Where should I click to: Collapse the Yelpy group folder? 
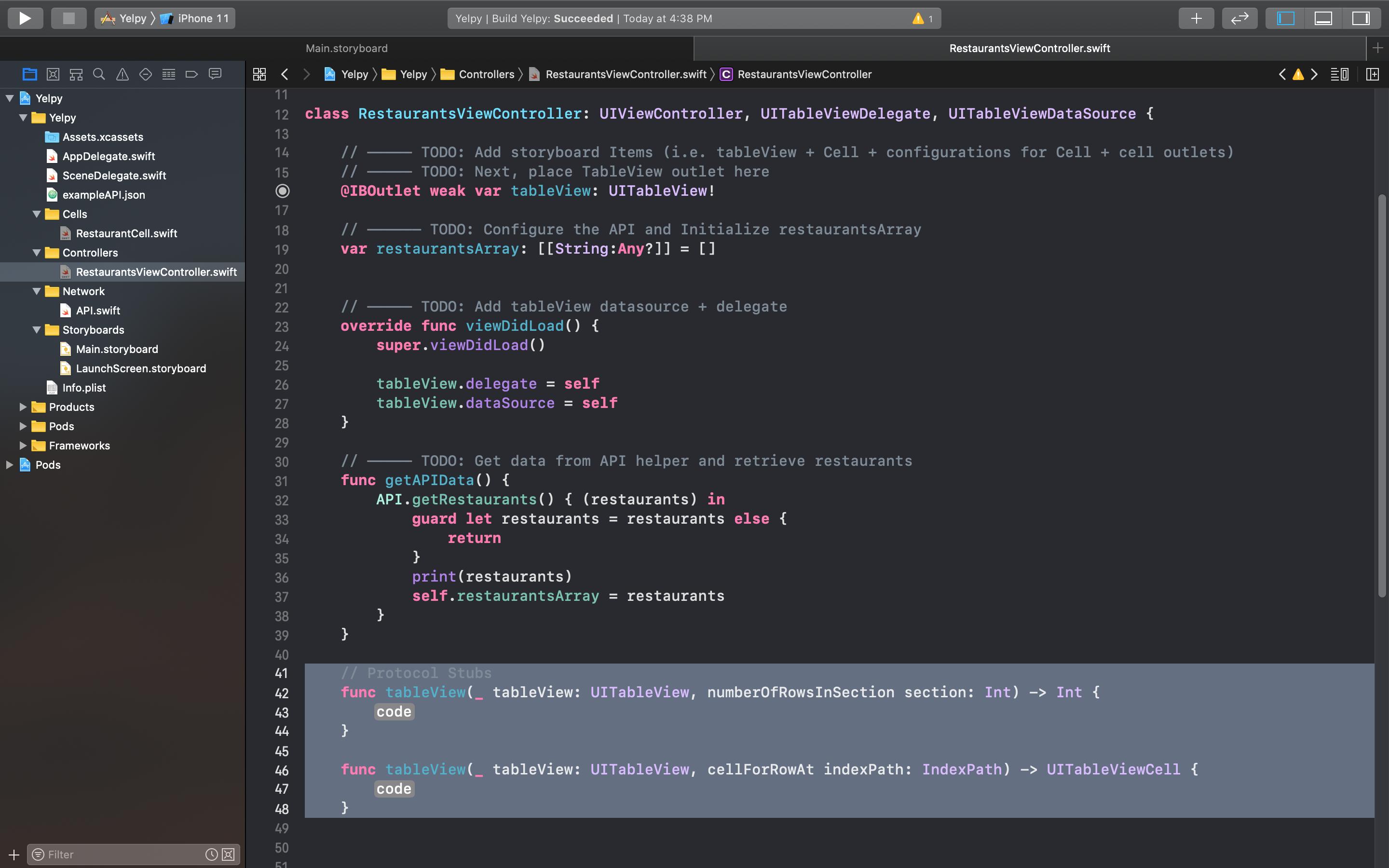coord(23,118)
